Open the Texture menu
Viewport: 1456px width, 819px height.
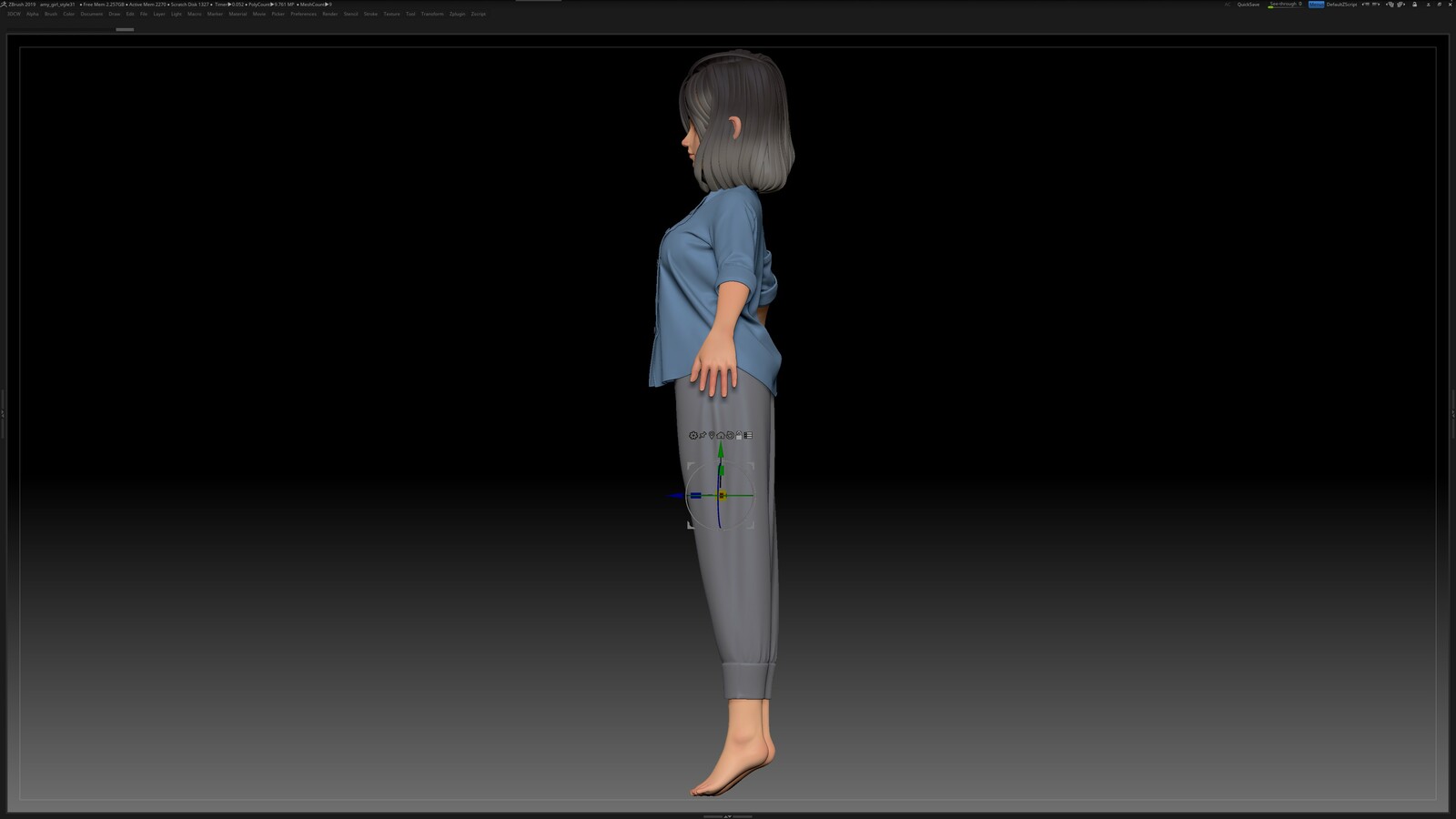[x=392, y=14]
